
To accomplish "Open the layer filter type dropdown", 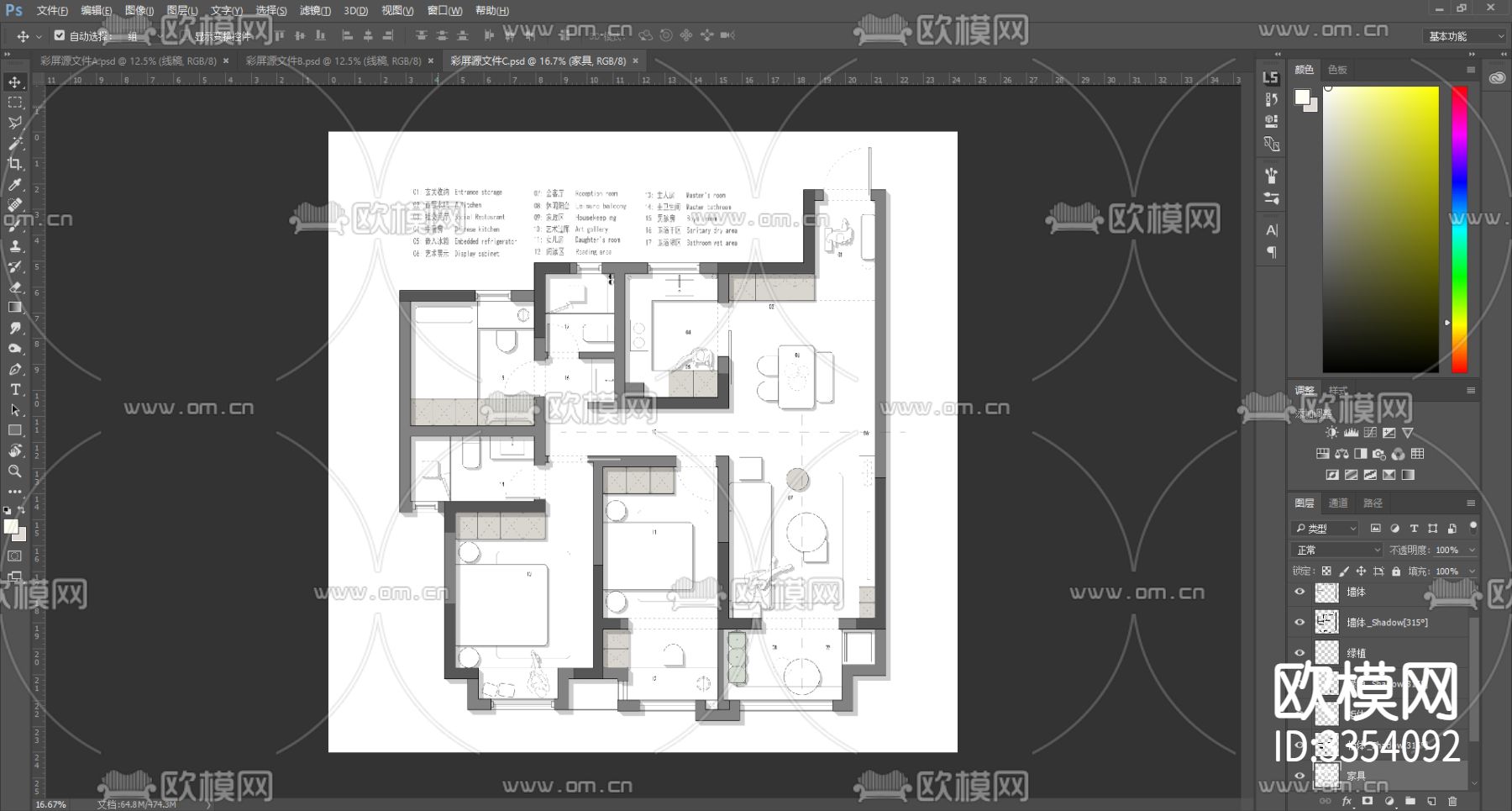I will [x=1325, y=529].
